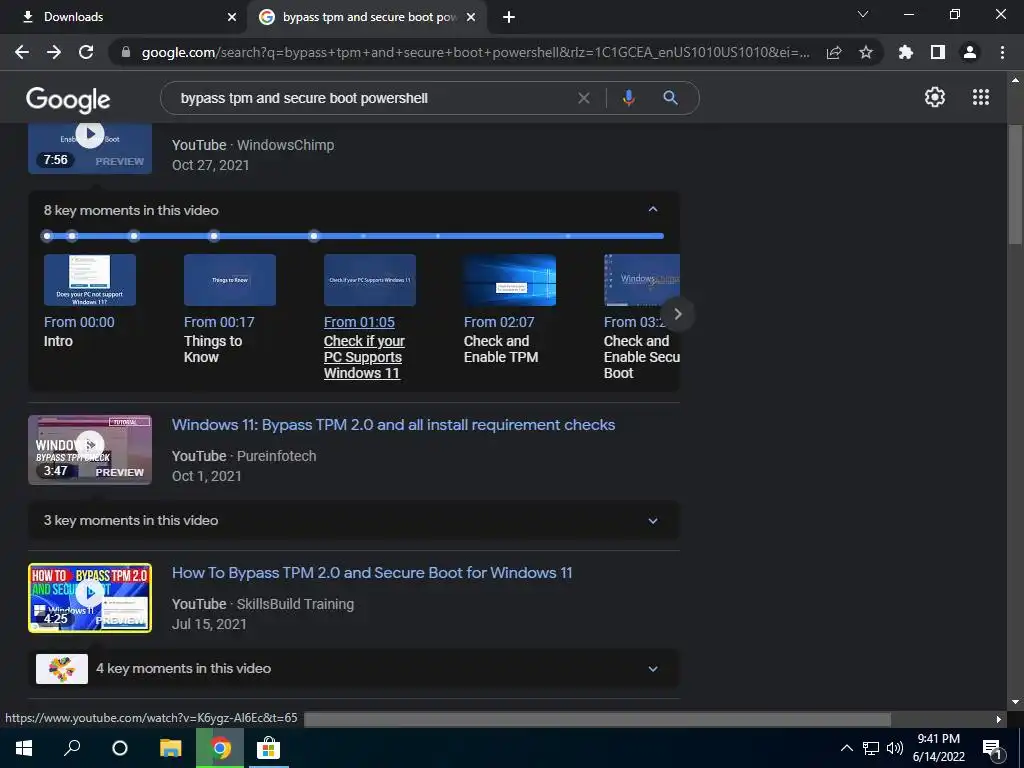Expand the 3 key moments section
The image size is (1024, 768).
click(652, 520)
